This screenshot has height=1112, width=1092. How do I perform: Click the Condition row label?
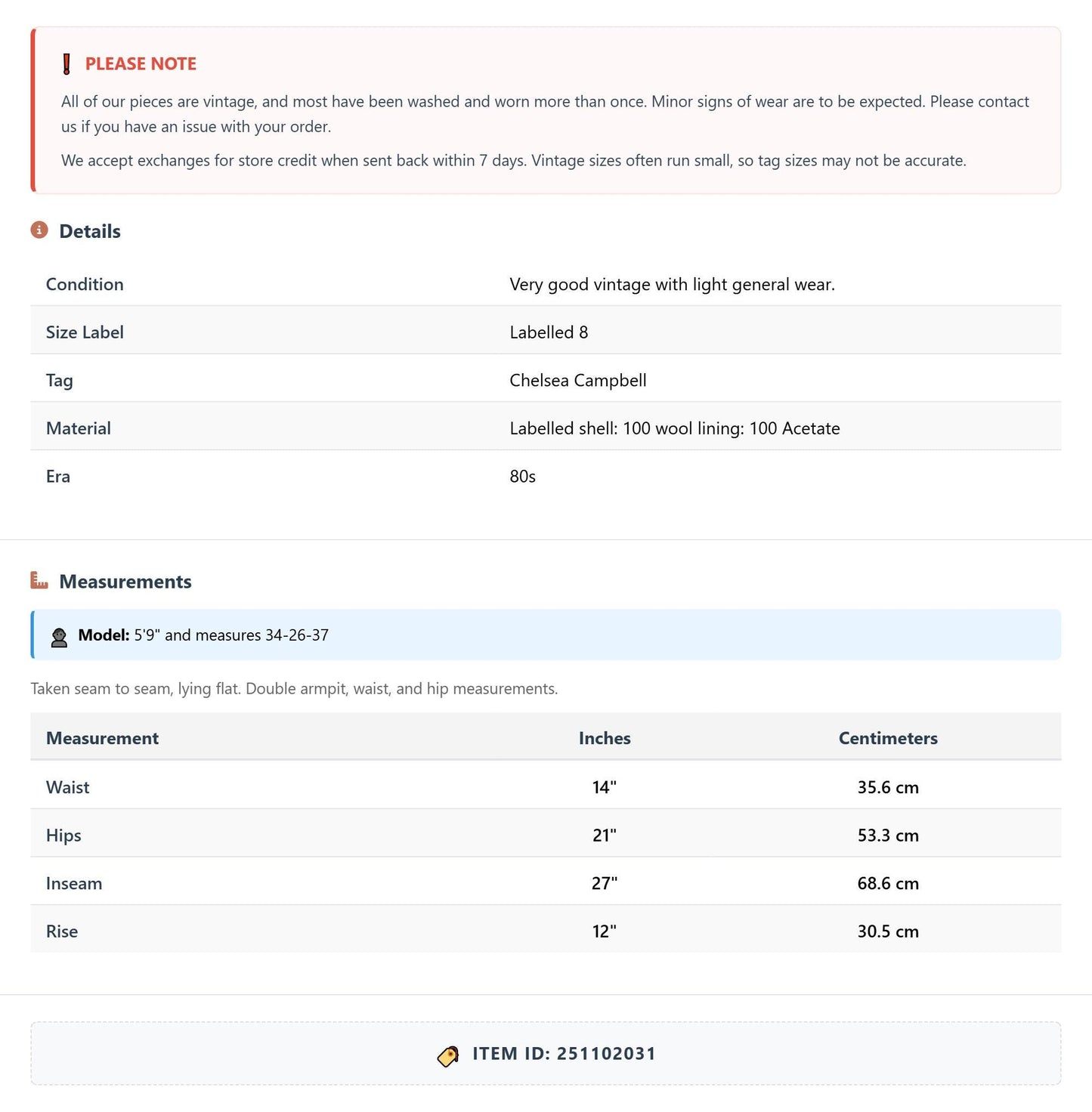click(x=85, y=284)
